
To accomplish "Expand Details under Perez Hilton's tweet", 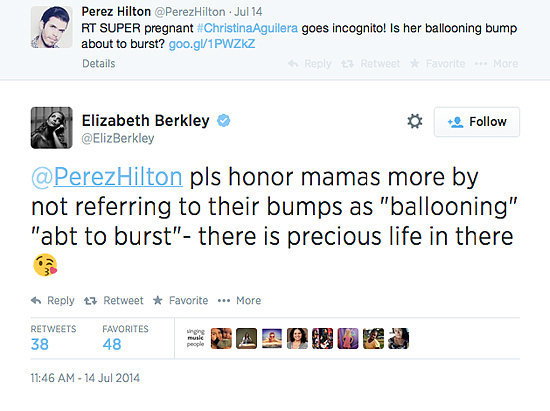I will 99,63.
